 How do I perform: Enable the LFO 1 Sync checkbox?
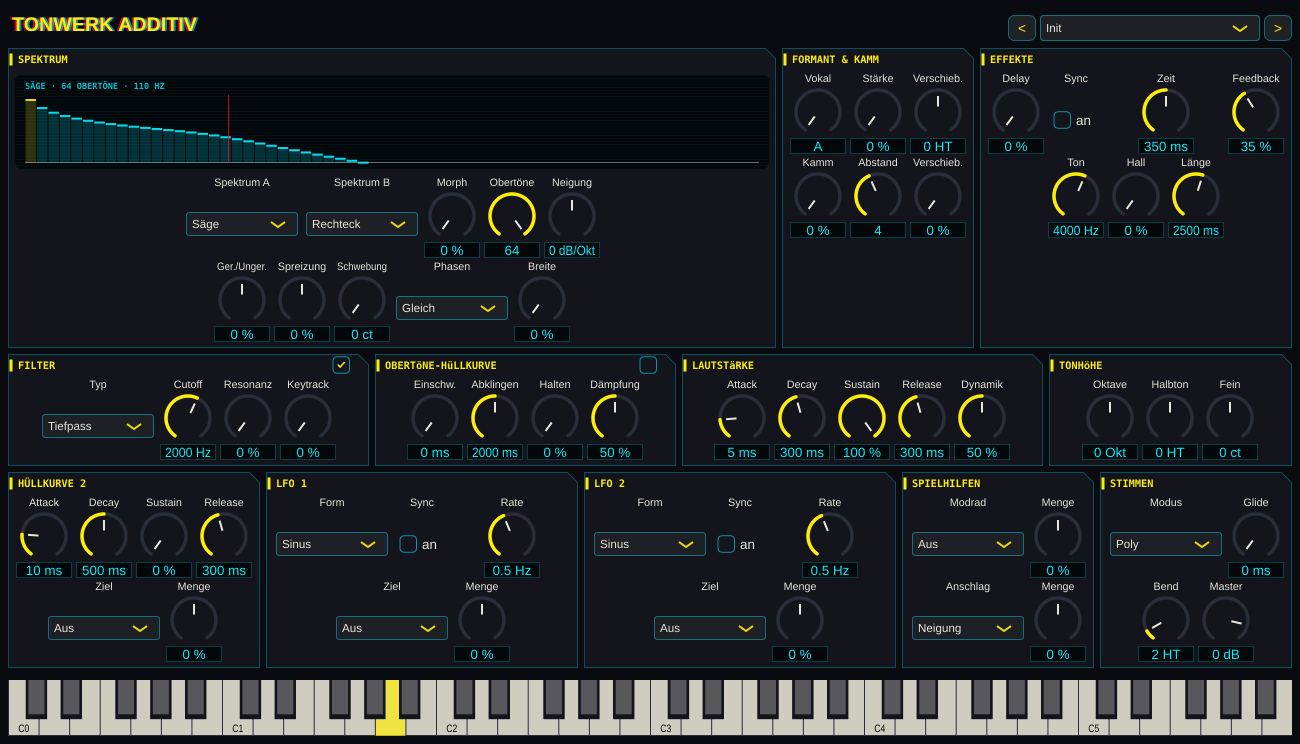pos(408,544)
